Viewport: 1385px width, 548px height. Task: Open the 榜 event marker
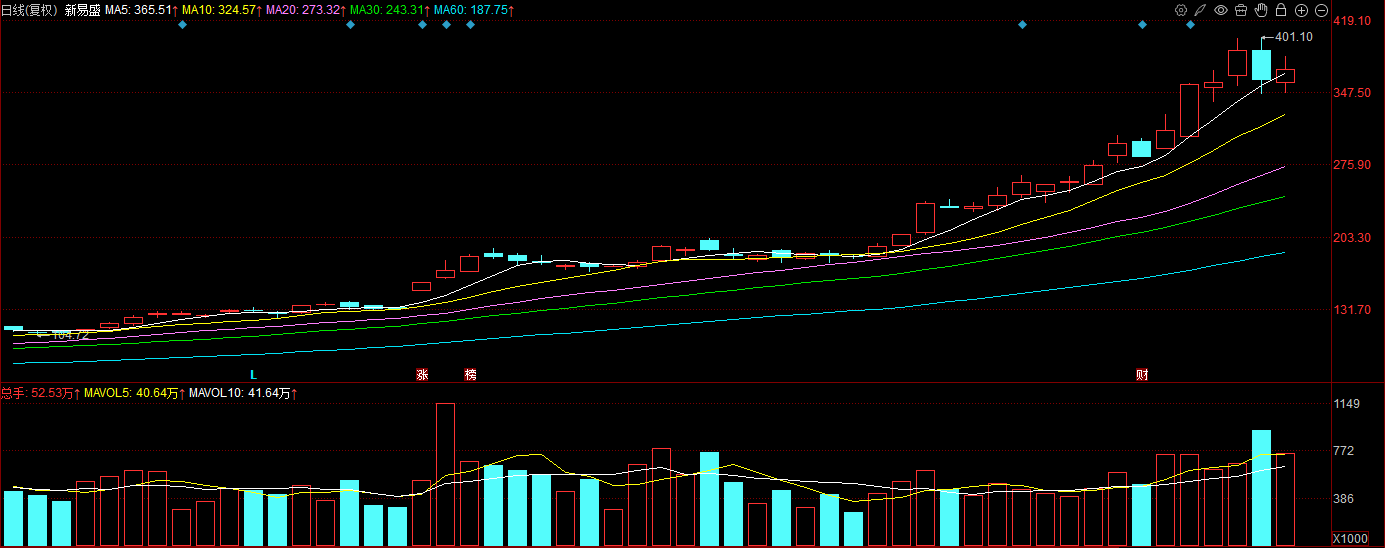470,375
